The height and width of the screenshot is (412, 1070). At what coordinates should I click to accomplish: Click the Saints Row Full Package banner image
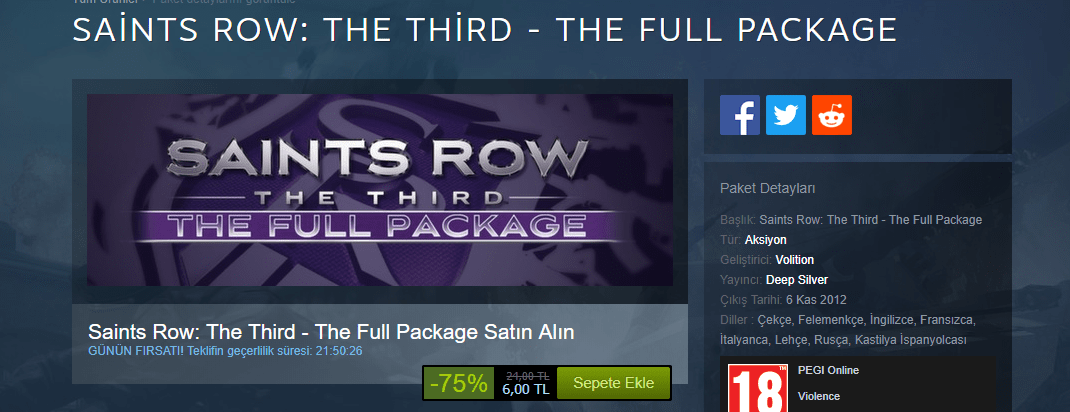coord(380,190)
